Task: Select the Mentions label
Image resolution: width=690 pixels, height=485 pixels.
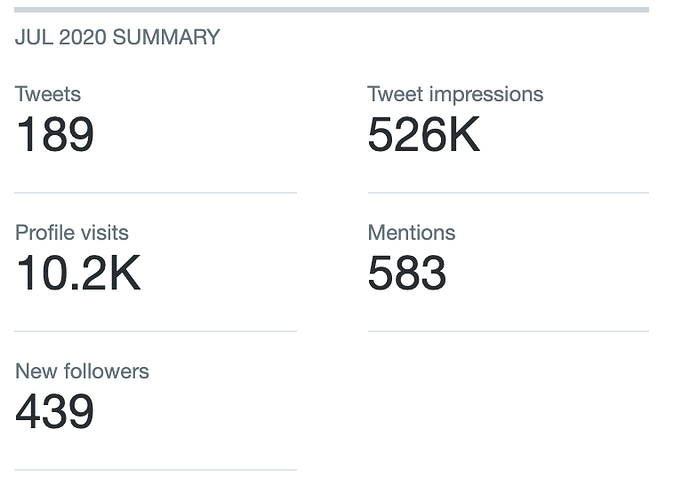Action: pyautogui.click(x=411, y=233)
